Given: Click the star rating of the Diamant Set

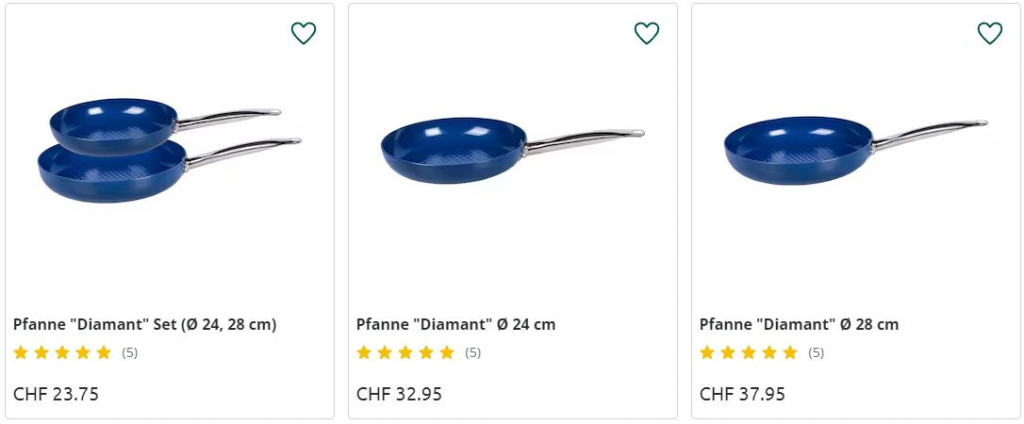Looking at the screenshot, I should (x=62, y=352).
